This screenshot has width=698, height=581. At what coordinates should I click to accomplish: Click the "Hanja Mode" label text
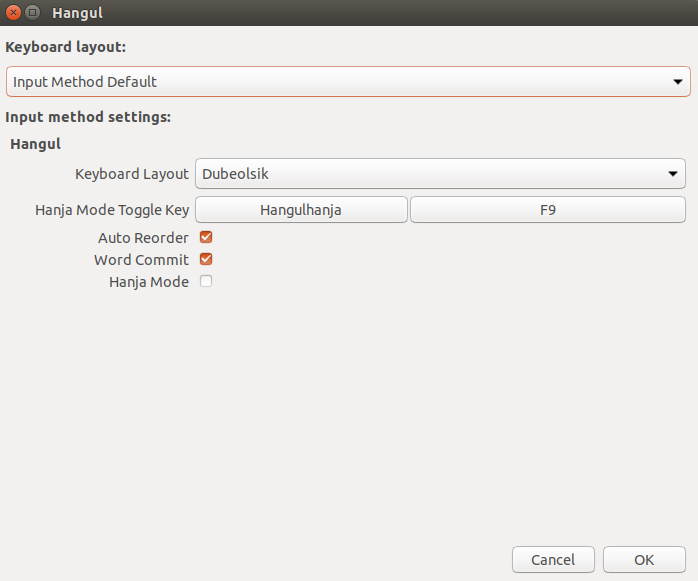(x=149, y=282)
